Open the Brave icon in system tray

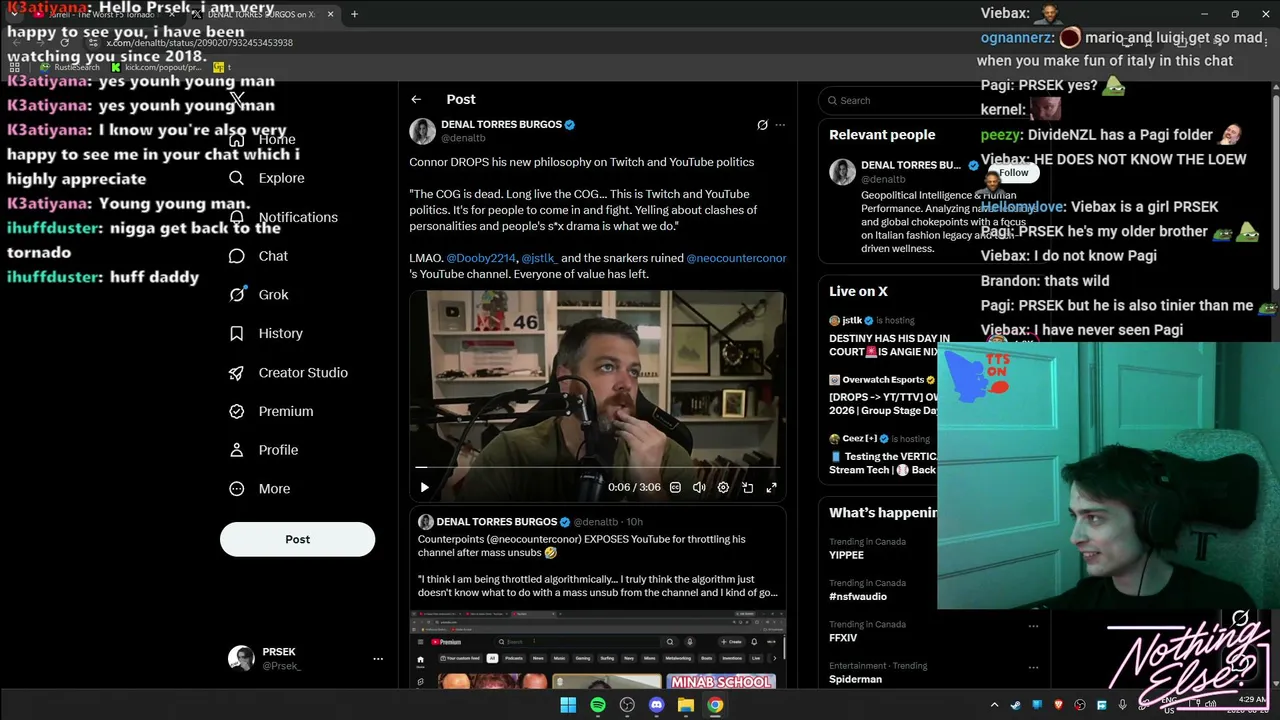[1058, 705]
